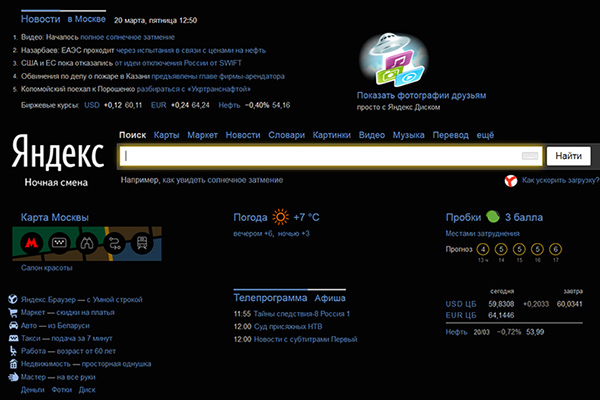Open the virtual keyboard icon in search field
This screenshot has height=400, width=600.
coord(530,156)
